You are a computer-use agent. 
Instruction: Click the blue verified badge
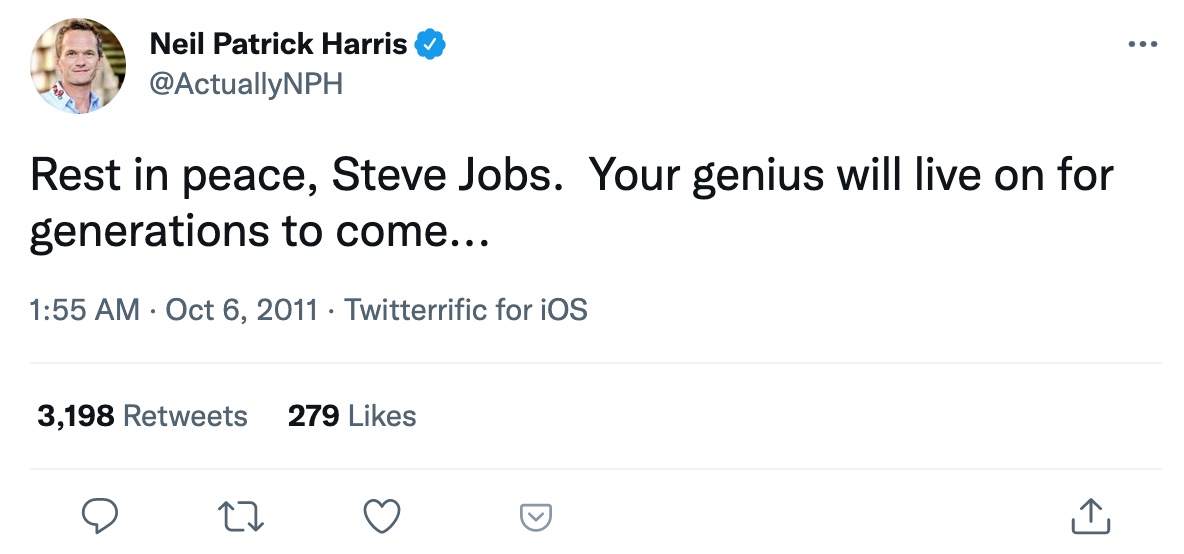click(431, 44)
